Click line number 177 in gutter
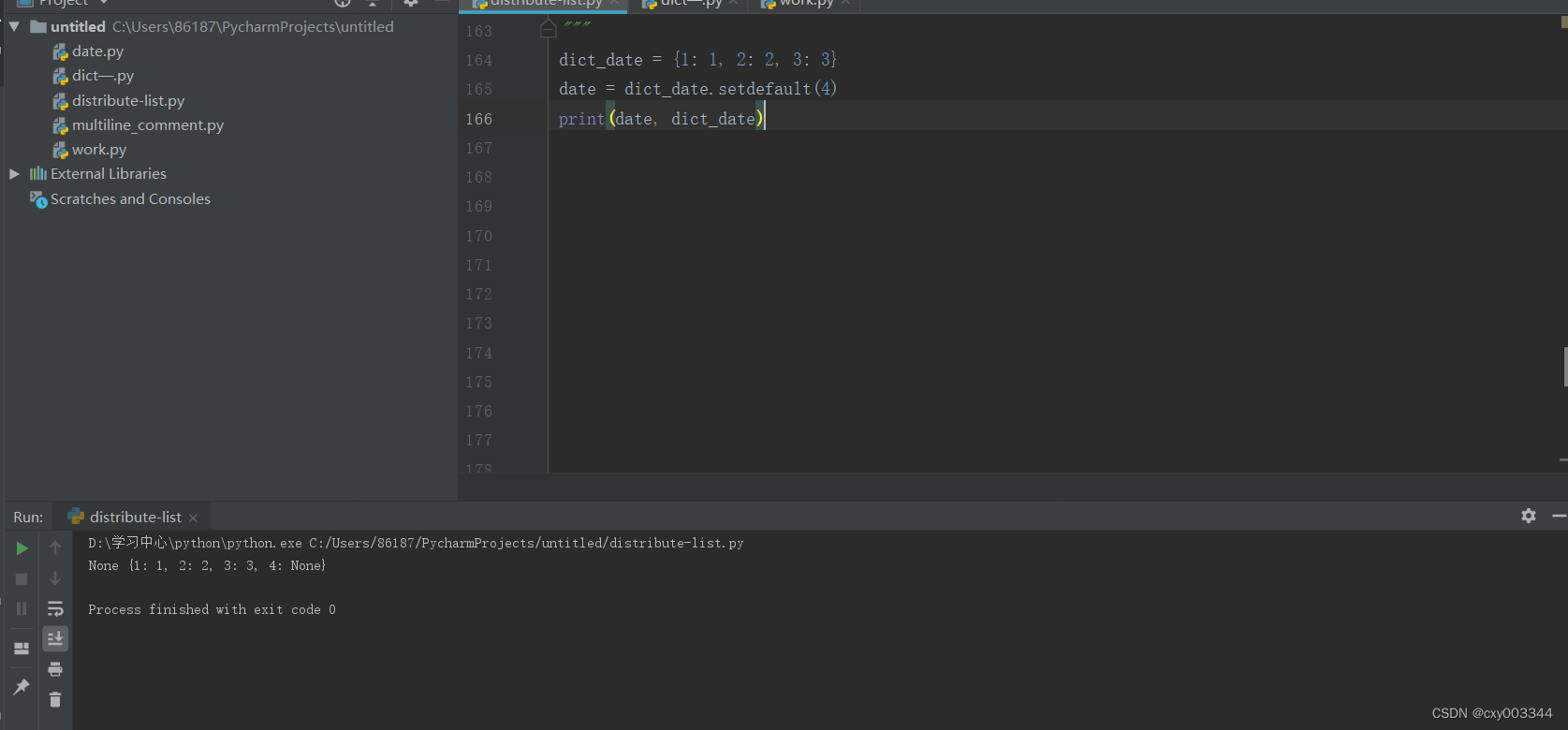The height and width of the screenshot is (730, 1568). [x=478, y=440]
